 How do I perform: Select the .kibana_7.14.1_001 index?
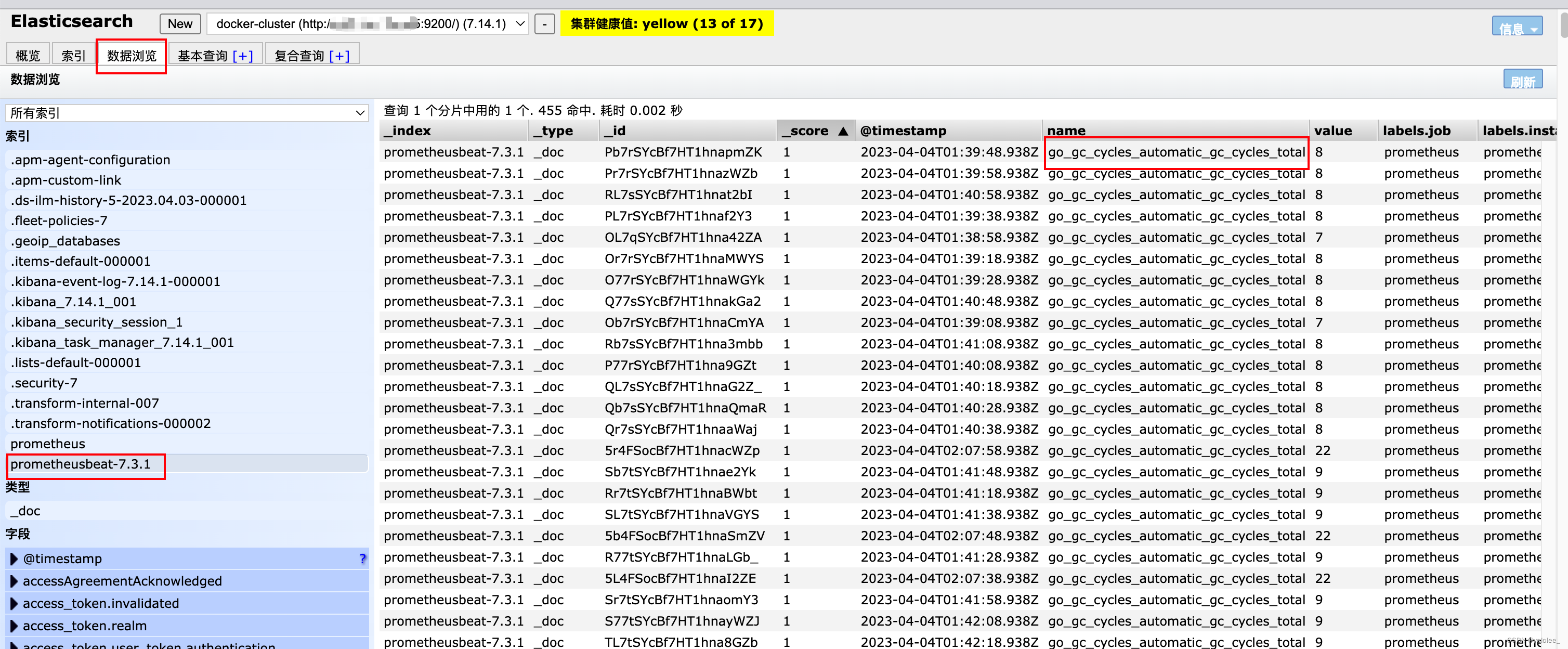point(187,302)
